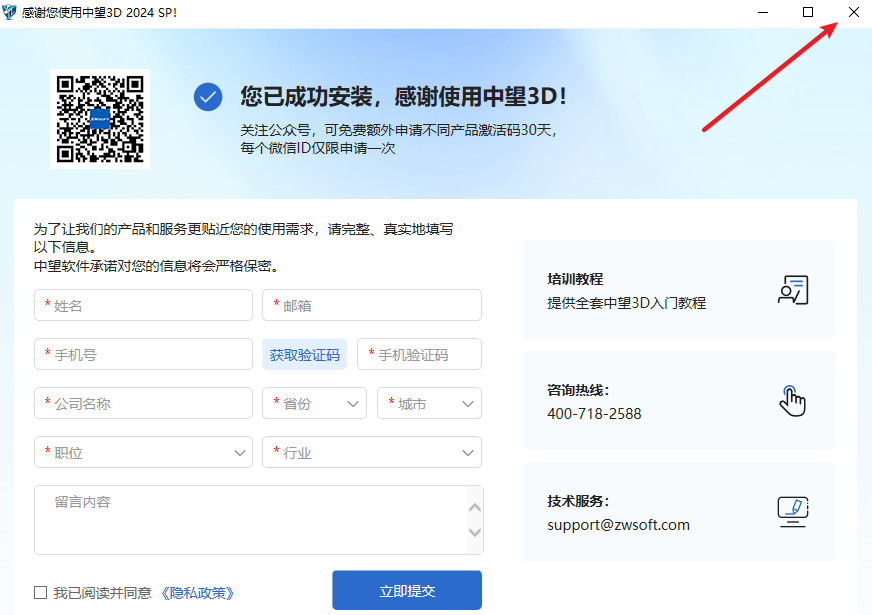Close the ZW3D thank-you window

point(854,12)
